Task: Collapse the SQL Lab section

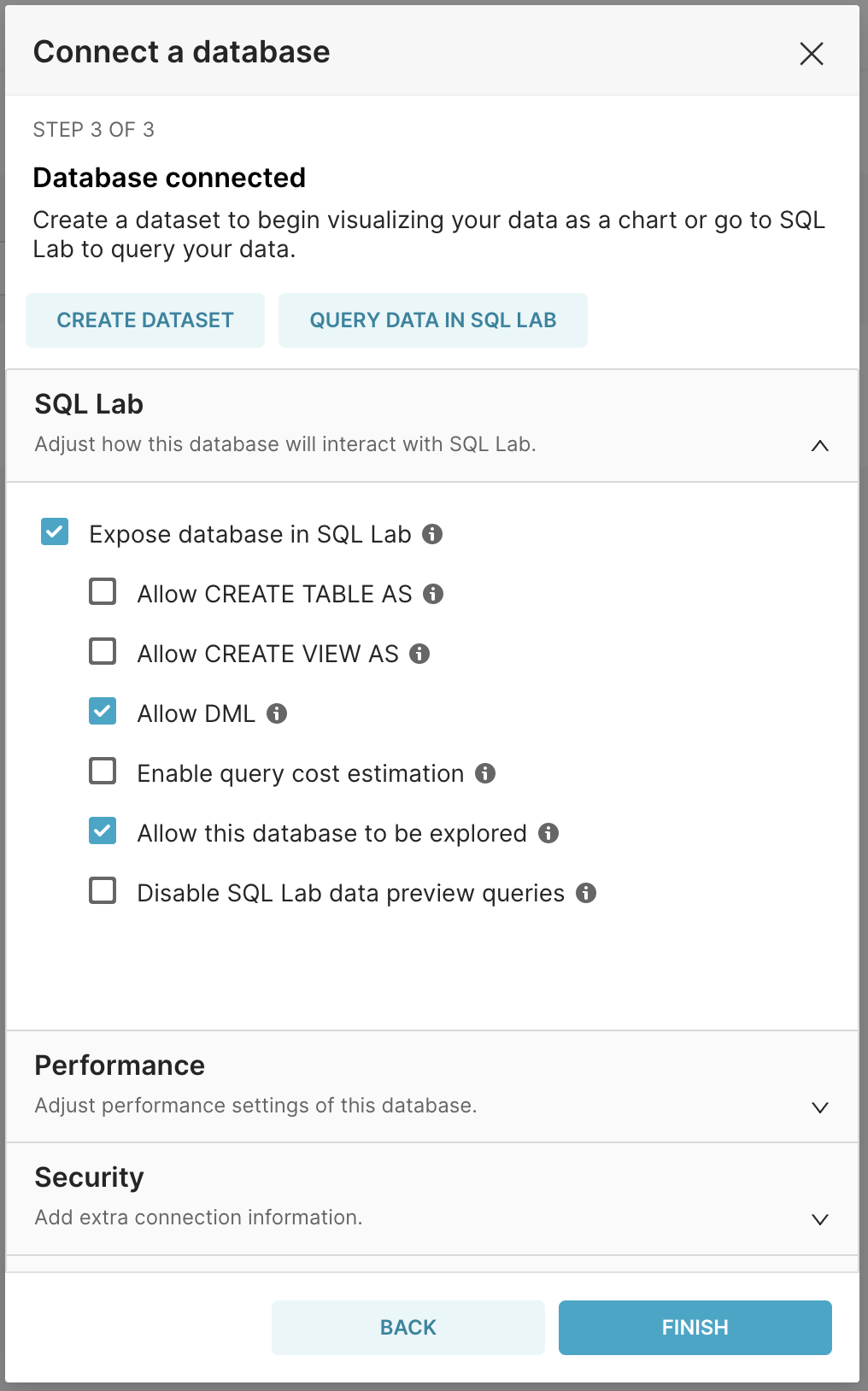Action: click(x=819, y=446)
